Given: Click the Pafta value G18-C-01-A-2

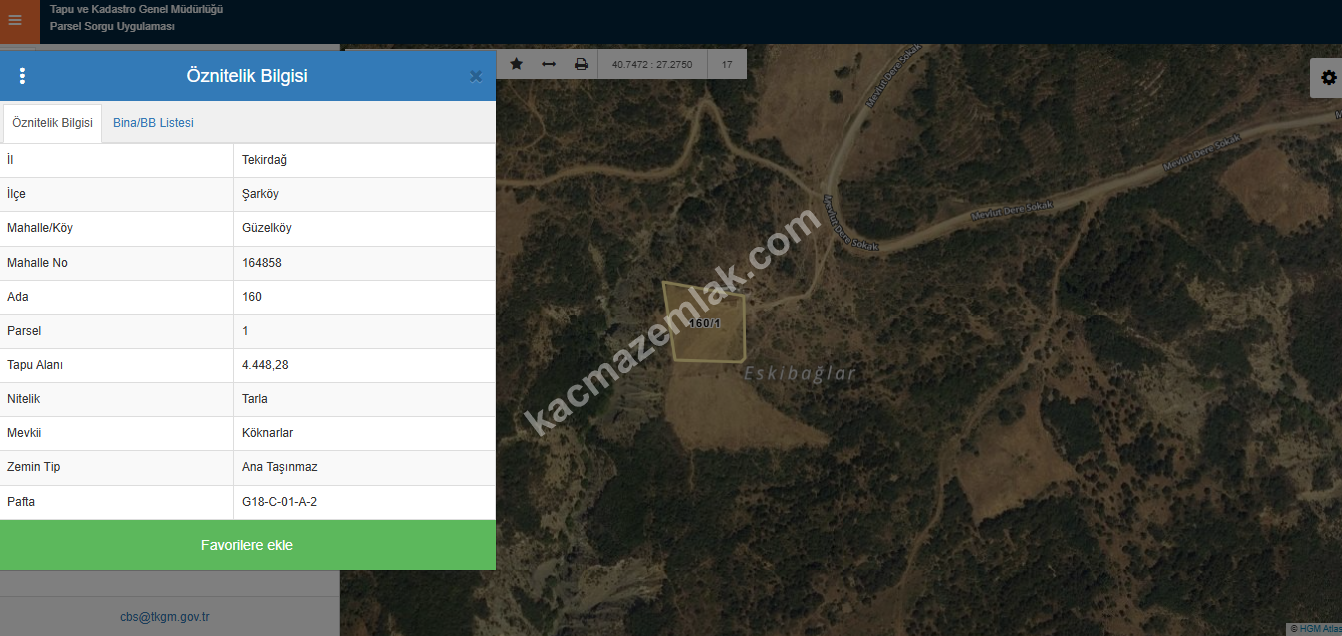Looking at the screenshot, I should pyautogui.click(x=279, y=502).
